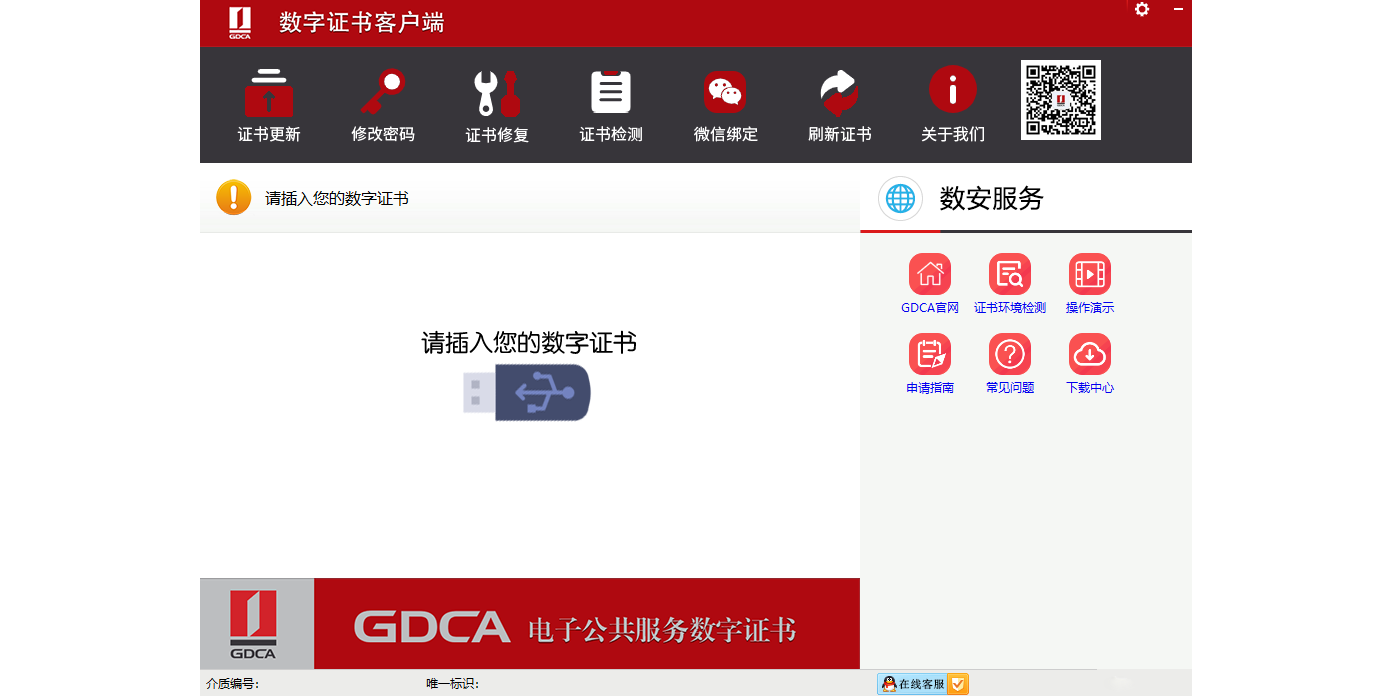The height and width of the screenshot is (696, 1392).
Task: Select the 数安服务 panel heading
Action: point(991,198)
